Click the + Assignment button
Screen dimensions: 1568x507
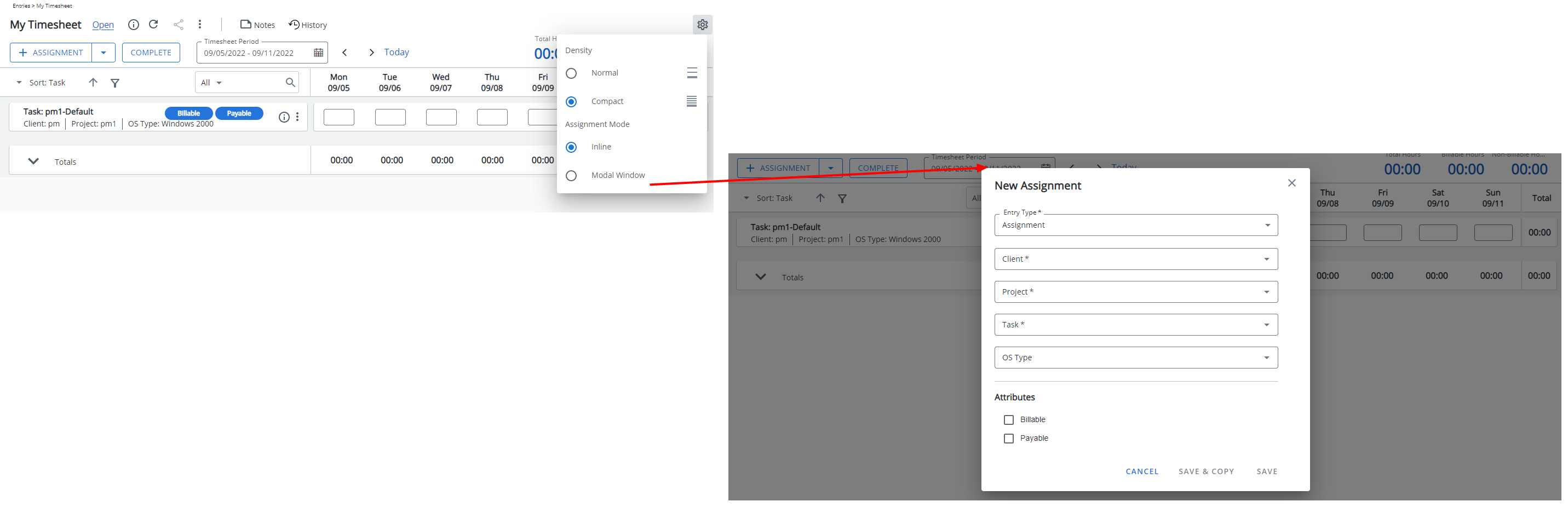coord(51,53)
